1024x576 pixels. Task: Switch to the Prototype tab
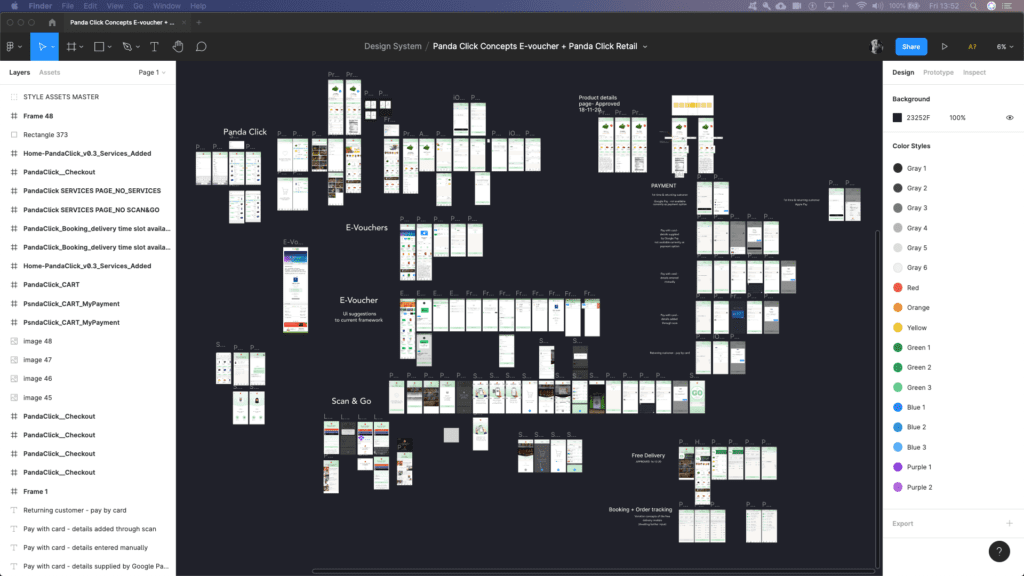tap(938, 72)
